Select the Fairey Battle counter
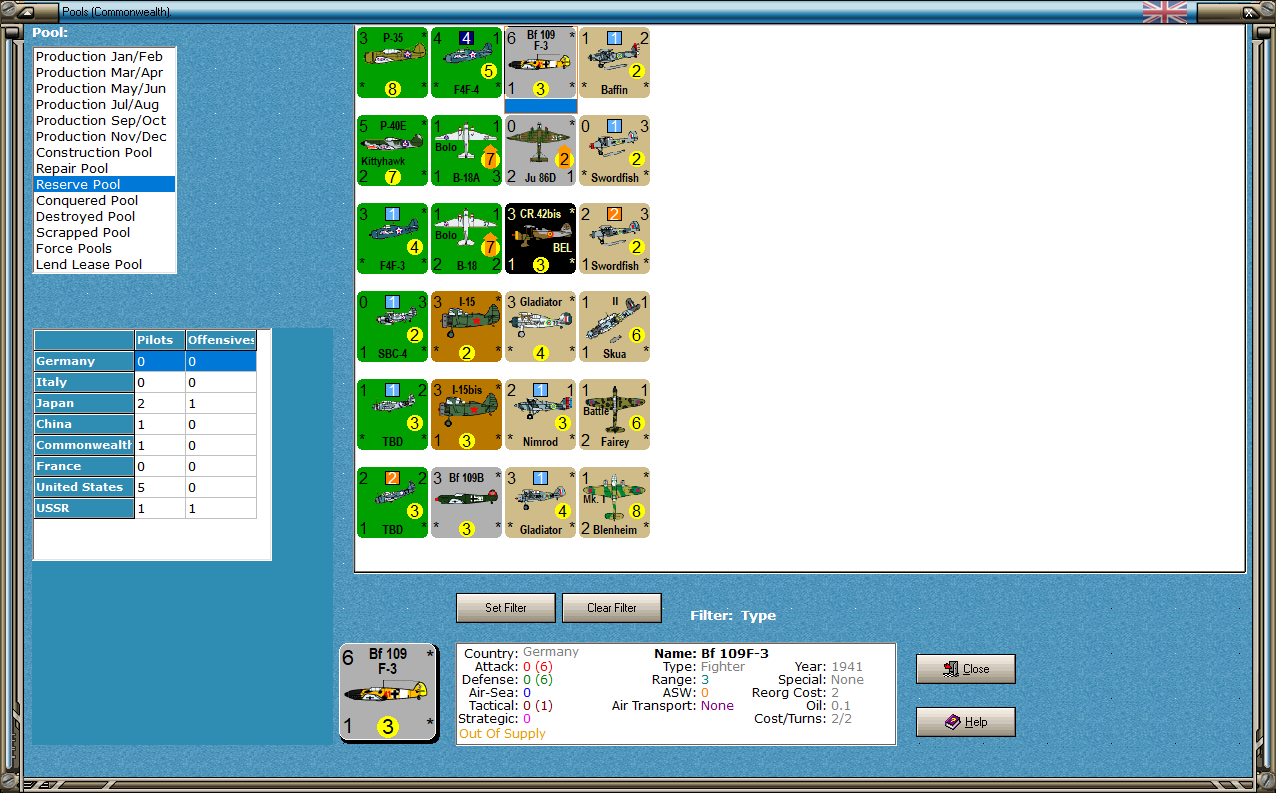The width and height of the screenshot is (1276, 793). 614,415
